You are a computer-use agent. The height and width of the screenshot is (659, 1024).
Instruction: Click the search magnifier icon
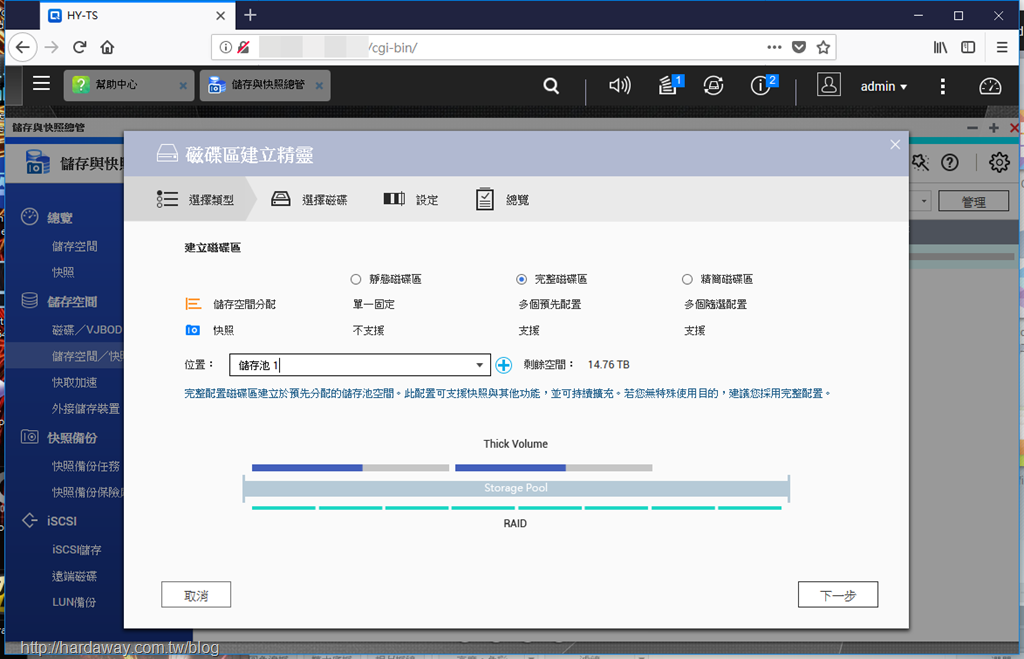pyautogui.click(x=551, y=86)
